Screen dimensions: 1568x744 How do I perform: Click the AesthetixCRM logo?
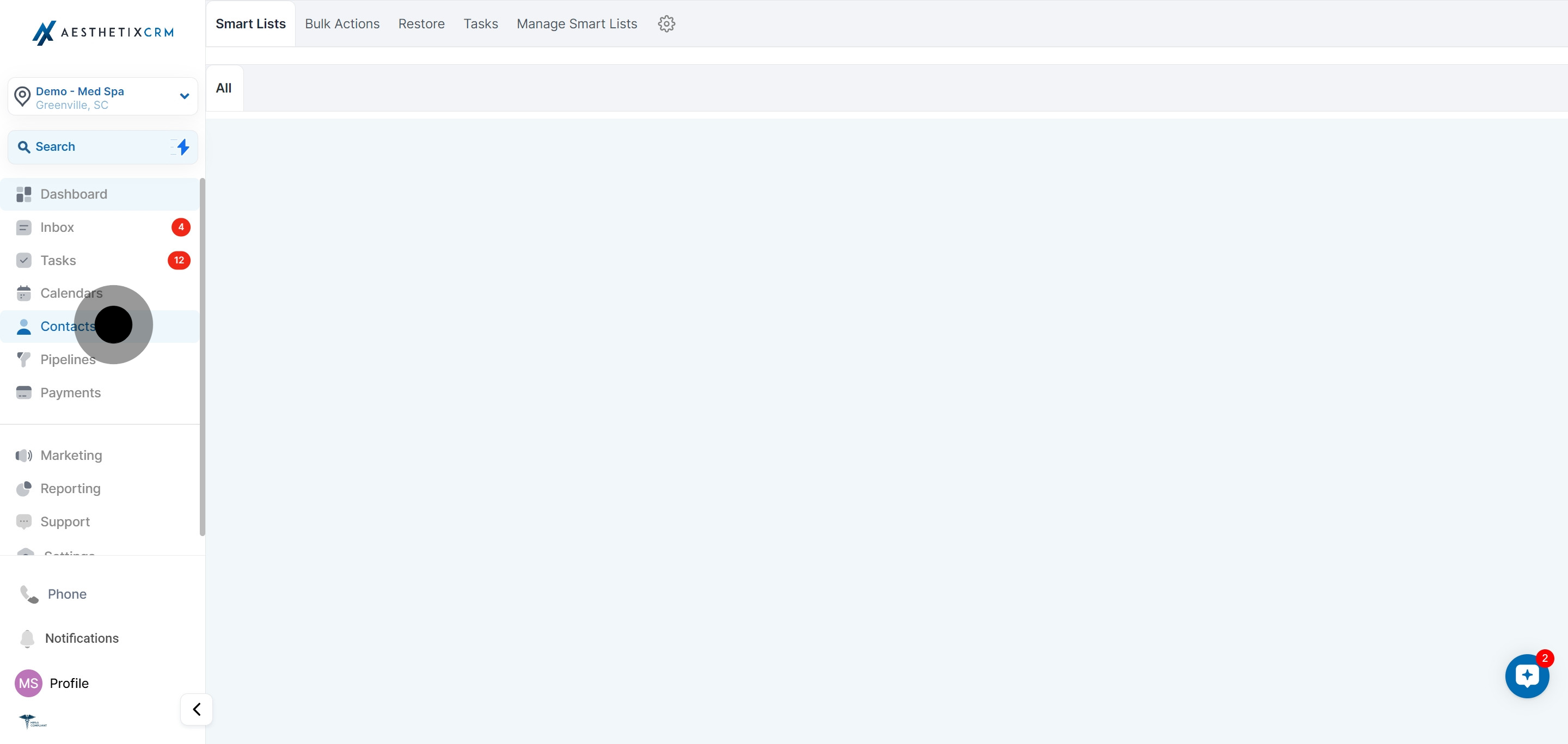(102, 32)
